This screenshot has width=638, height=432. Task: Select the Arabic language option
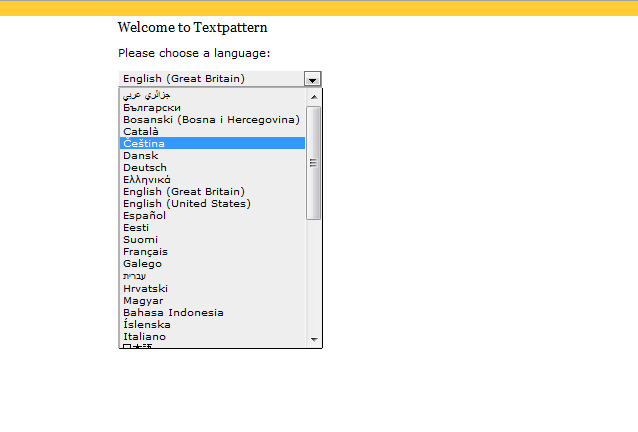click(213, 95)
